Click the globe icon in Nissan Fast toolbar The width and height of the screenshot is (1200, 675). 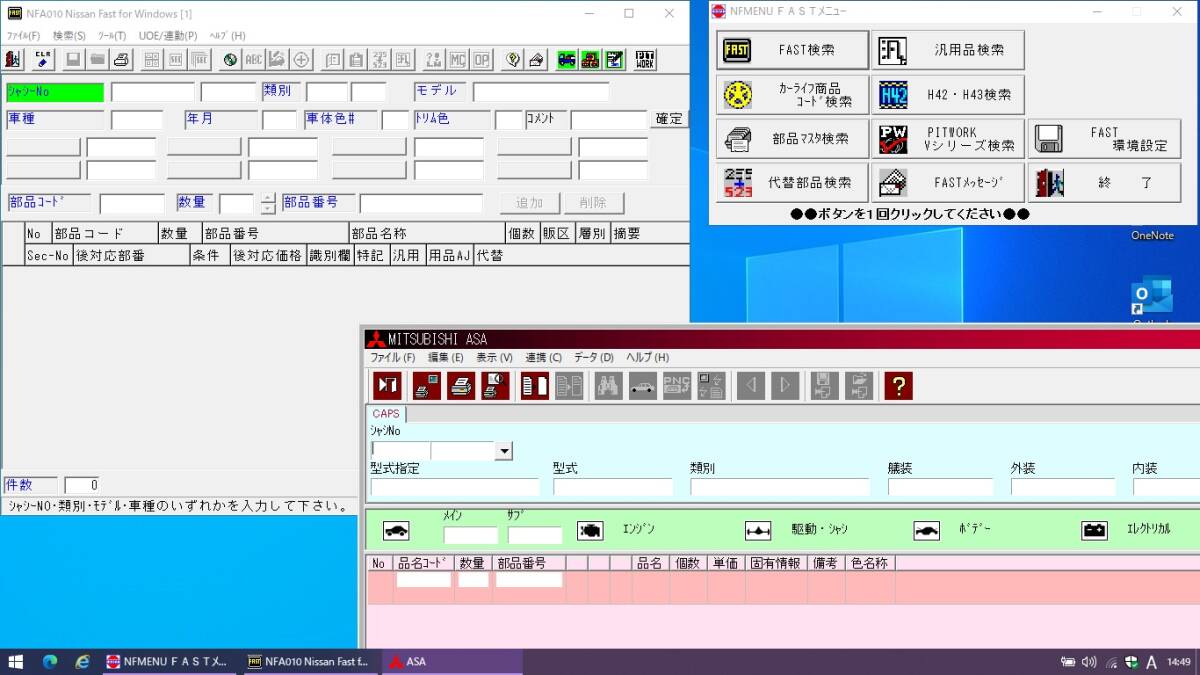[230, 59]
